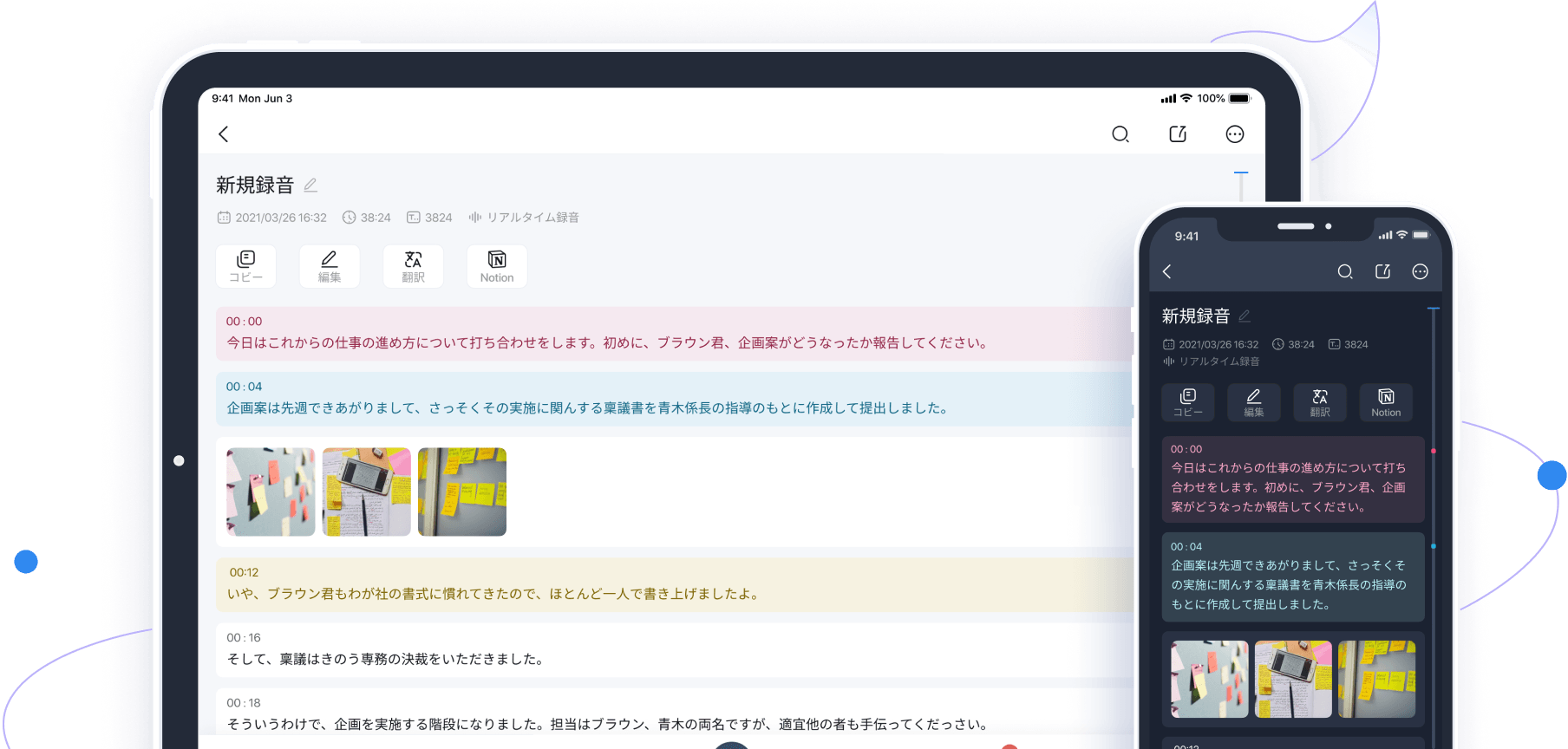Open search on the phone header
The width and height of the screenshot is (1568, 749).
pyautogui.click(x=1345, y=271)
